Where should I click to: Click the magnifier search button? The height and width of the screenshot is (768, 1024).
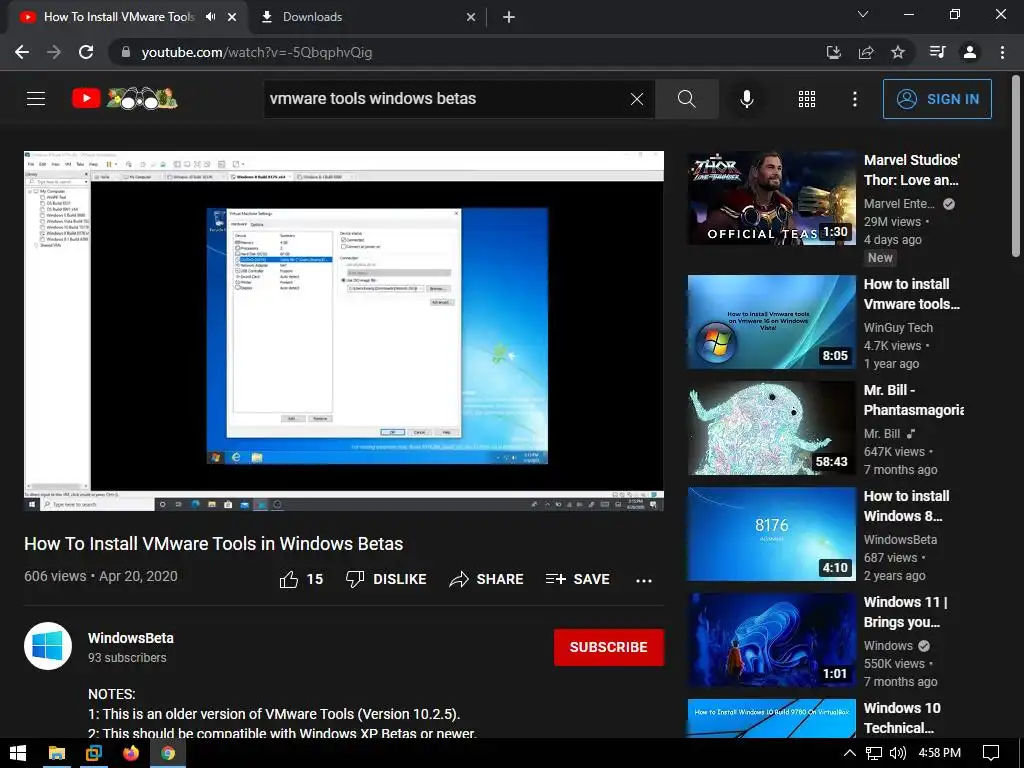coord(686,99)
